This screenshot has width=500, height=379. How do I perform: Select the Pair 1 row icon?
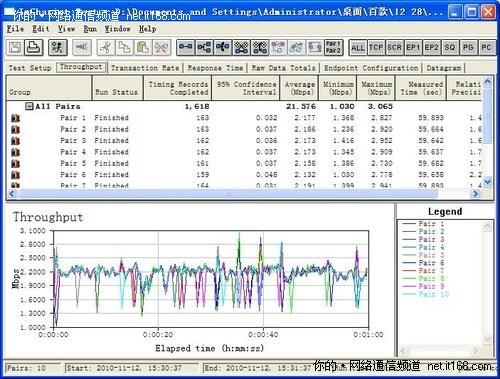15,118
